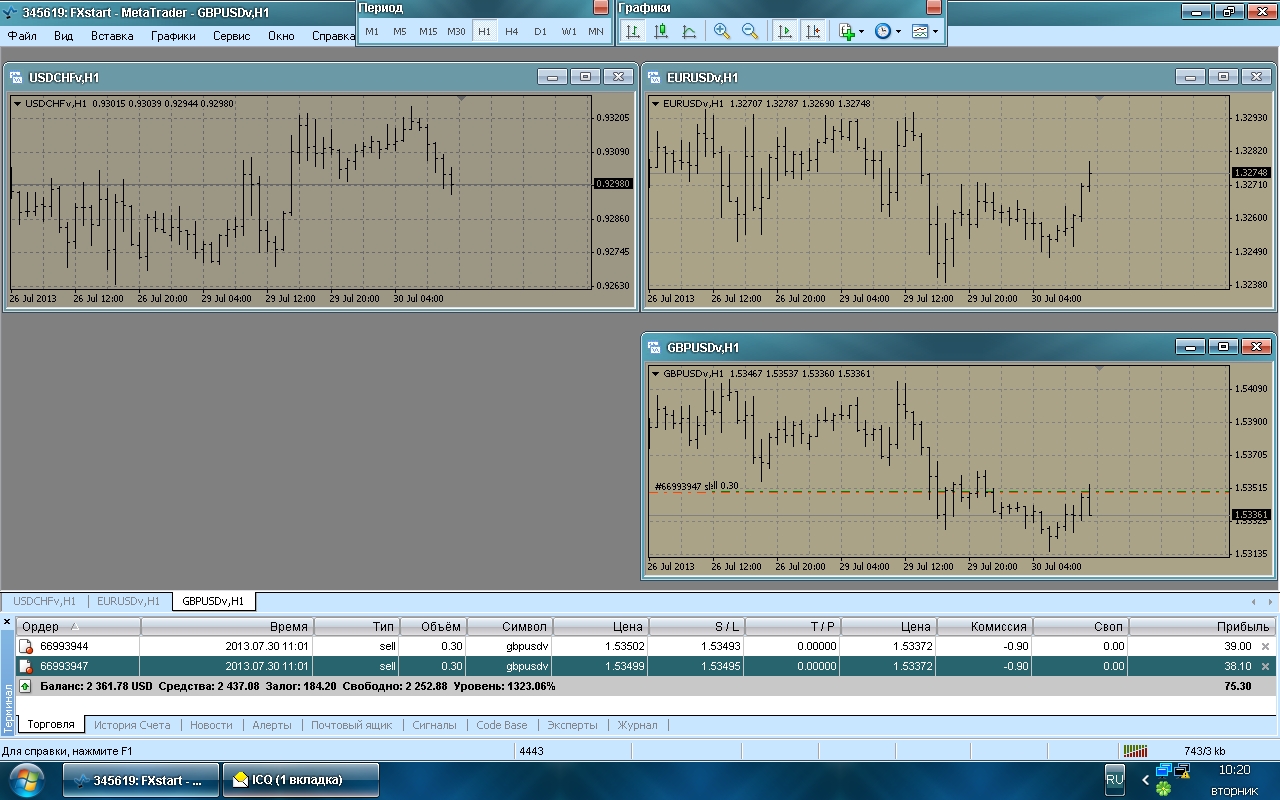Sort orders by Прибыль column header
Viewport: 1280px width, 800px height.
[1202, 627]
